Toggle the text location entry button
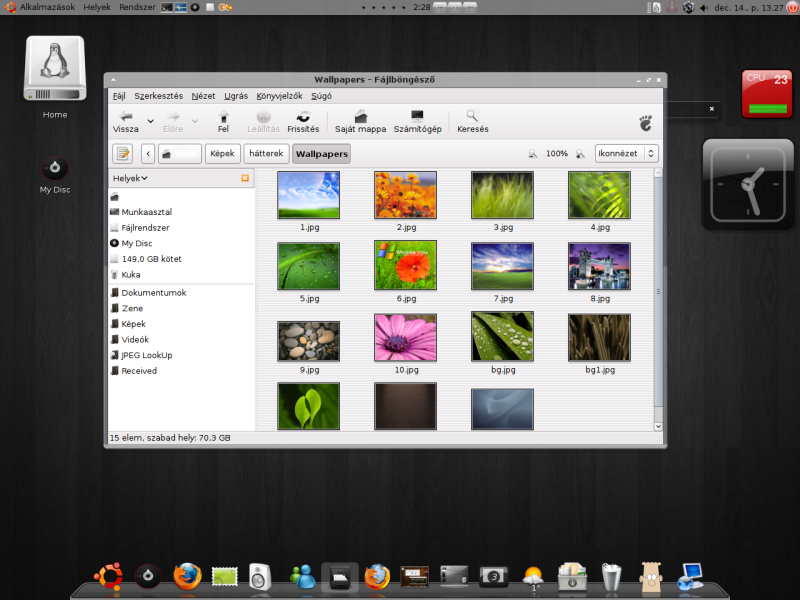 click(123, 154)
